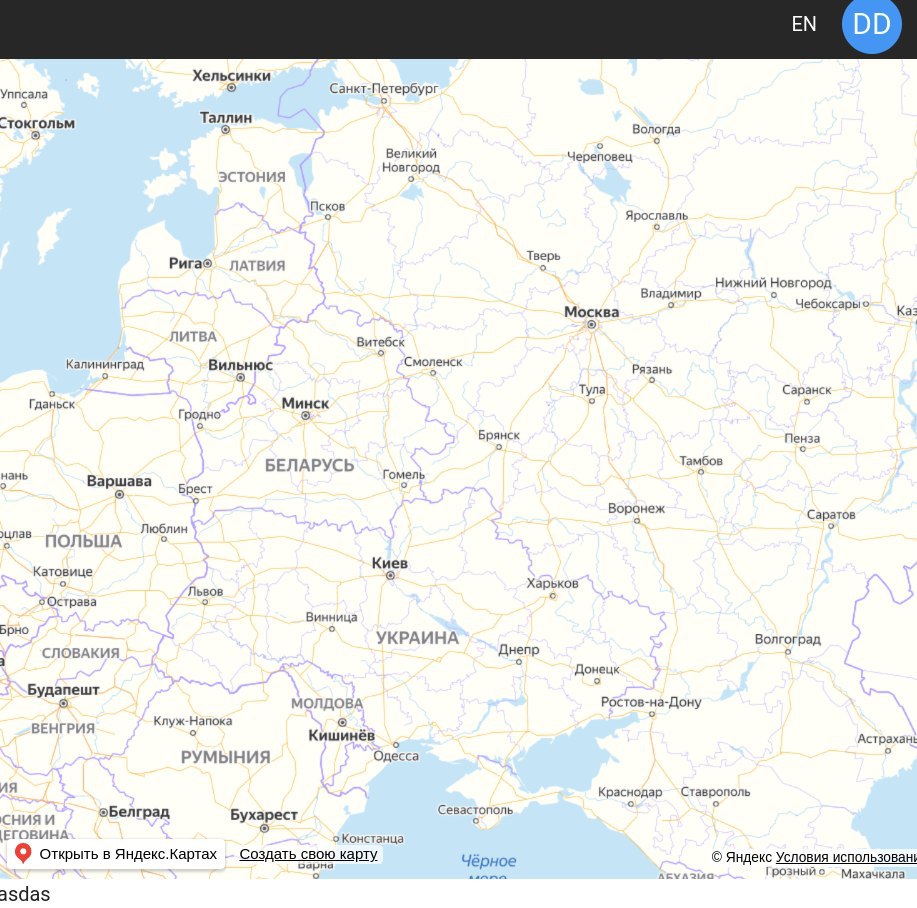The height and width of the screenshot is (908, 917).
Task: Click the Саратов city label
Action: 831,515
